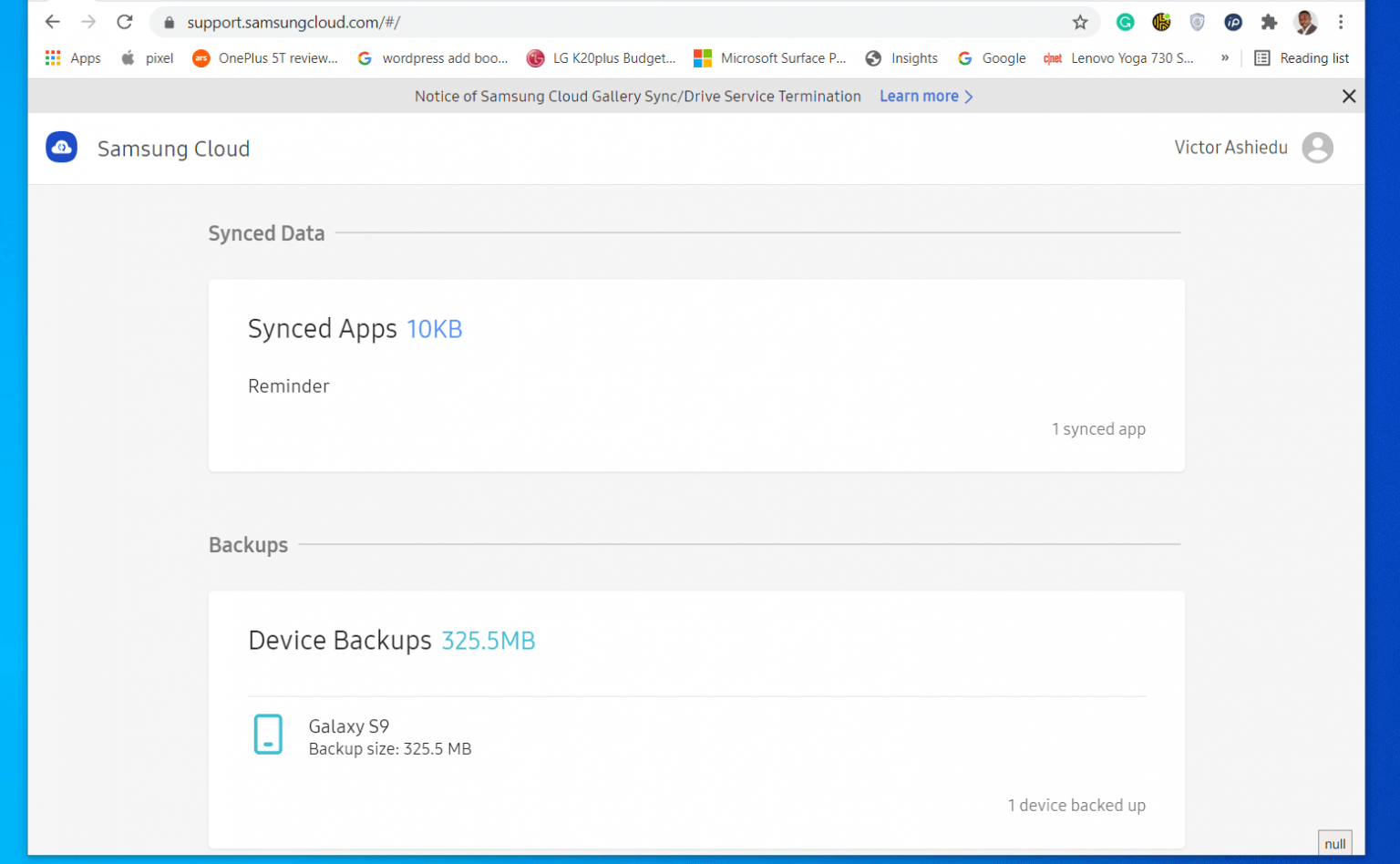Open the Microsoft Surface bookmark

770,57
